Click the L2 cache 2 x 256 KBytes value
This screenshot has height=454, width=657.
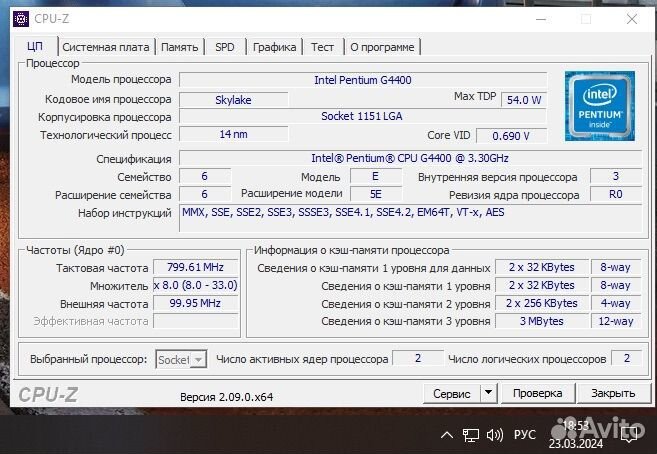(x=541, y=303)
